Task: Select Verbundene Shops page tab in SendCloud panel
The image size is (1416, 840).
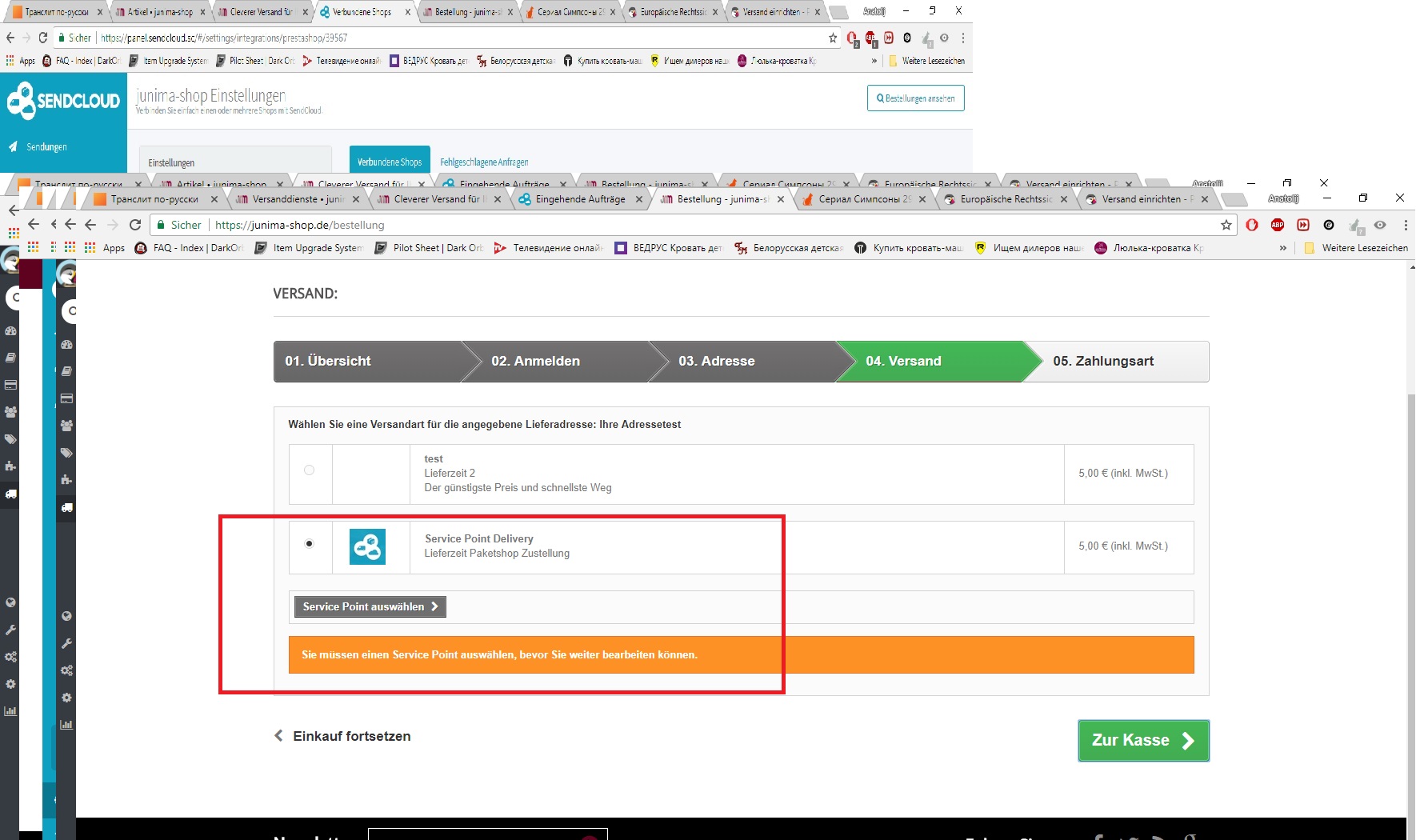Action: (x=390, y=162)
